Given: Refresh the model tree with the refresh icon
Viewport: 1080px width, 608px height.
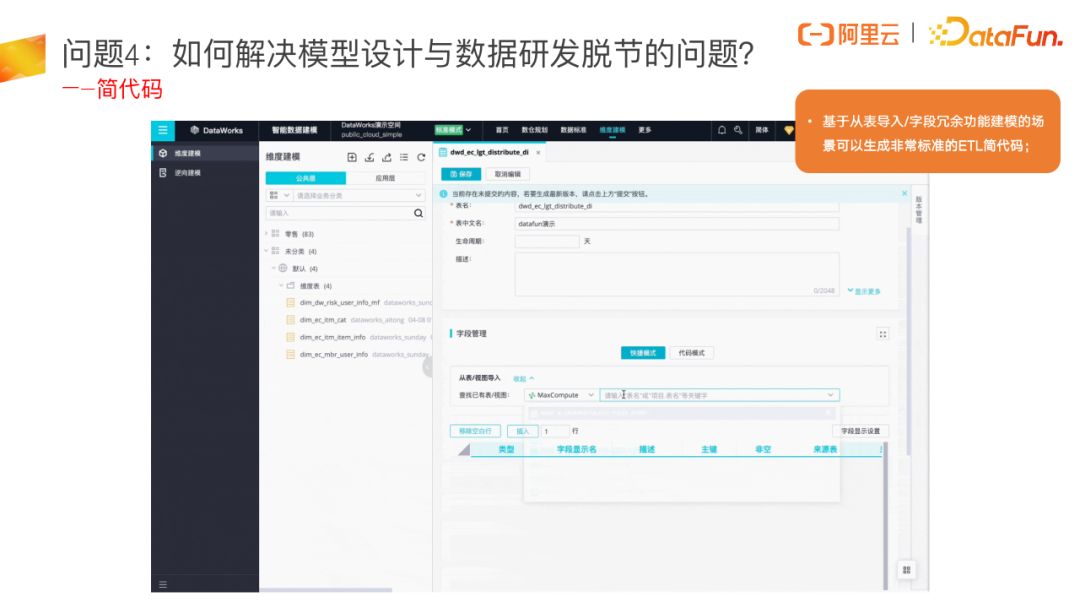Looking at the screenshot, I should pos(421,158).
